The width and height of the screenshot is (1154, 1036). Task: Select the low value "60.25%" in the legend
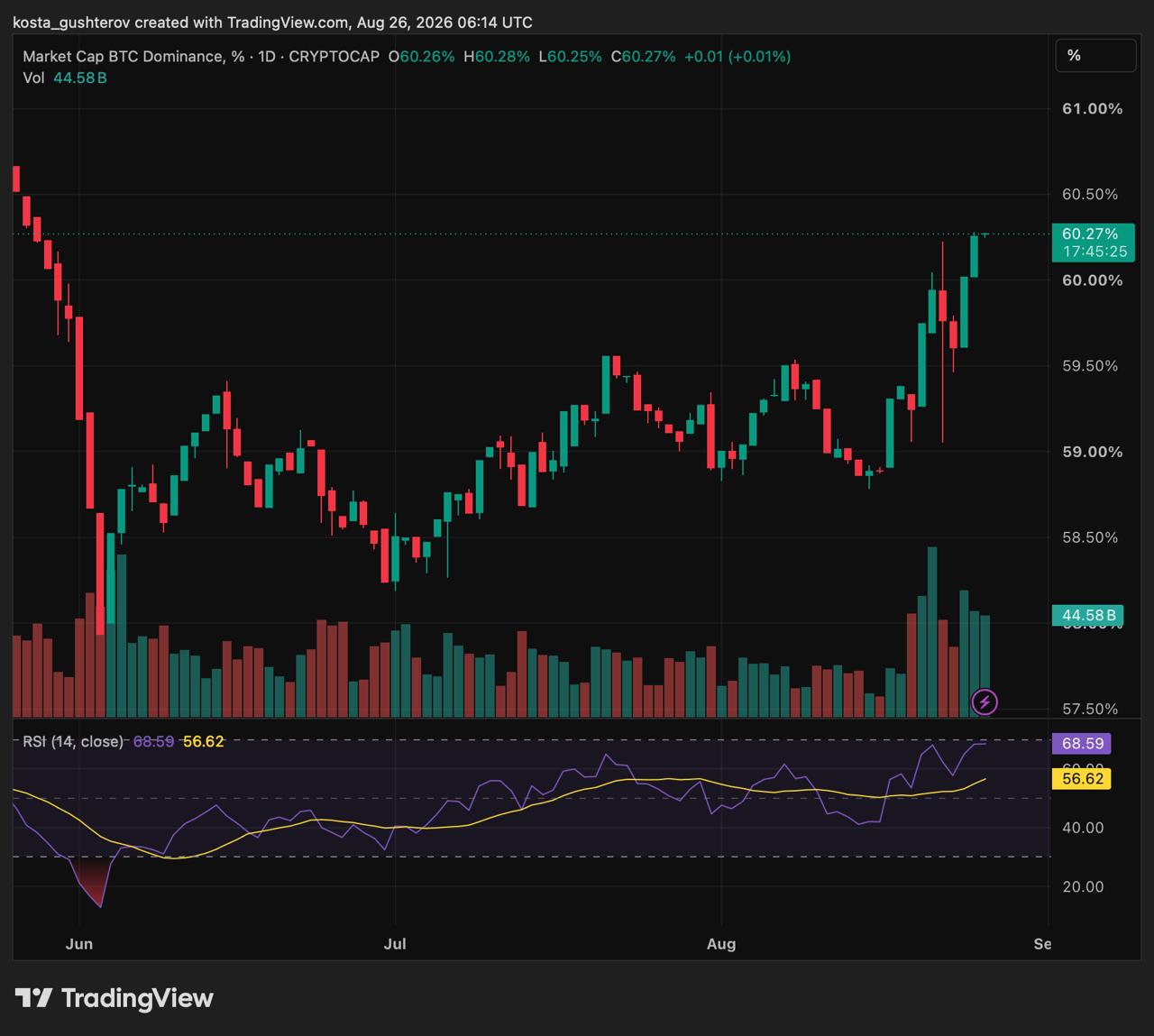[574, 56]
